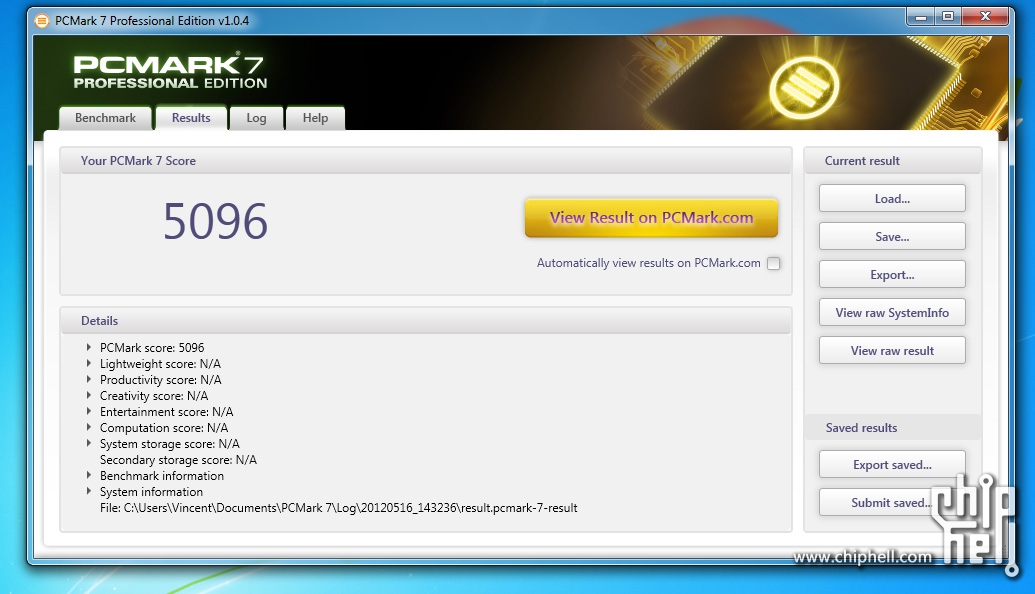Screen dimensions: 1035x594
Task: Select the Secondary storage score: N/A text
Action: (x=178, y=459)
